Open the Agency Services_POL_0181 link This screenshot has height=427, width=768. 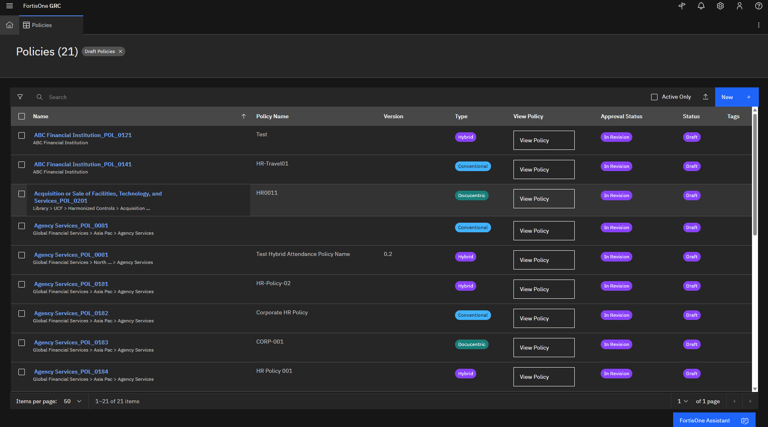pyautogui.click(x=71, y=284)
